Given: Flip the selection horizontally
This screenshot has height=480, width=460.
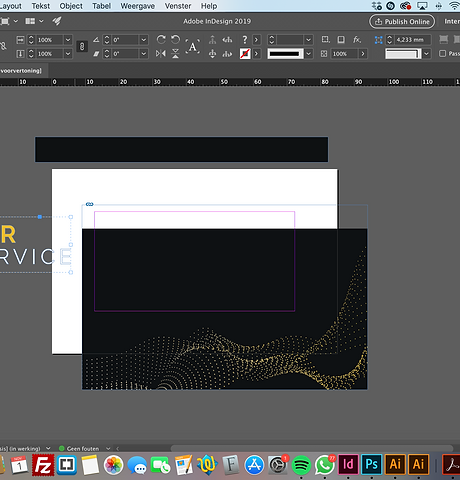Looking at the screenshot, I should tap(161, 53).
